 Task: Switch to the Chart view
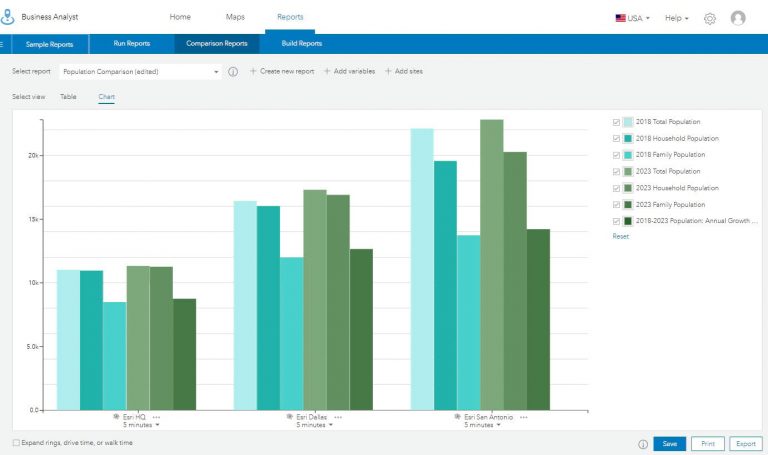[x=106, y=97]
